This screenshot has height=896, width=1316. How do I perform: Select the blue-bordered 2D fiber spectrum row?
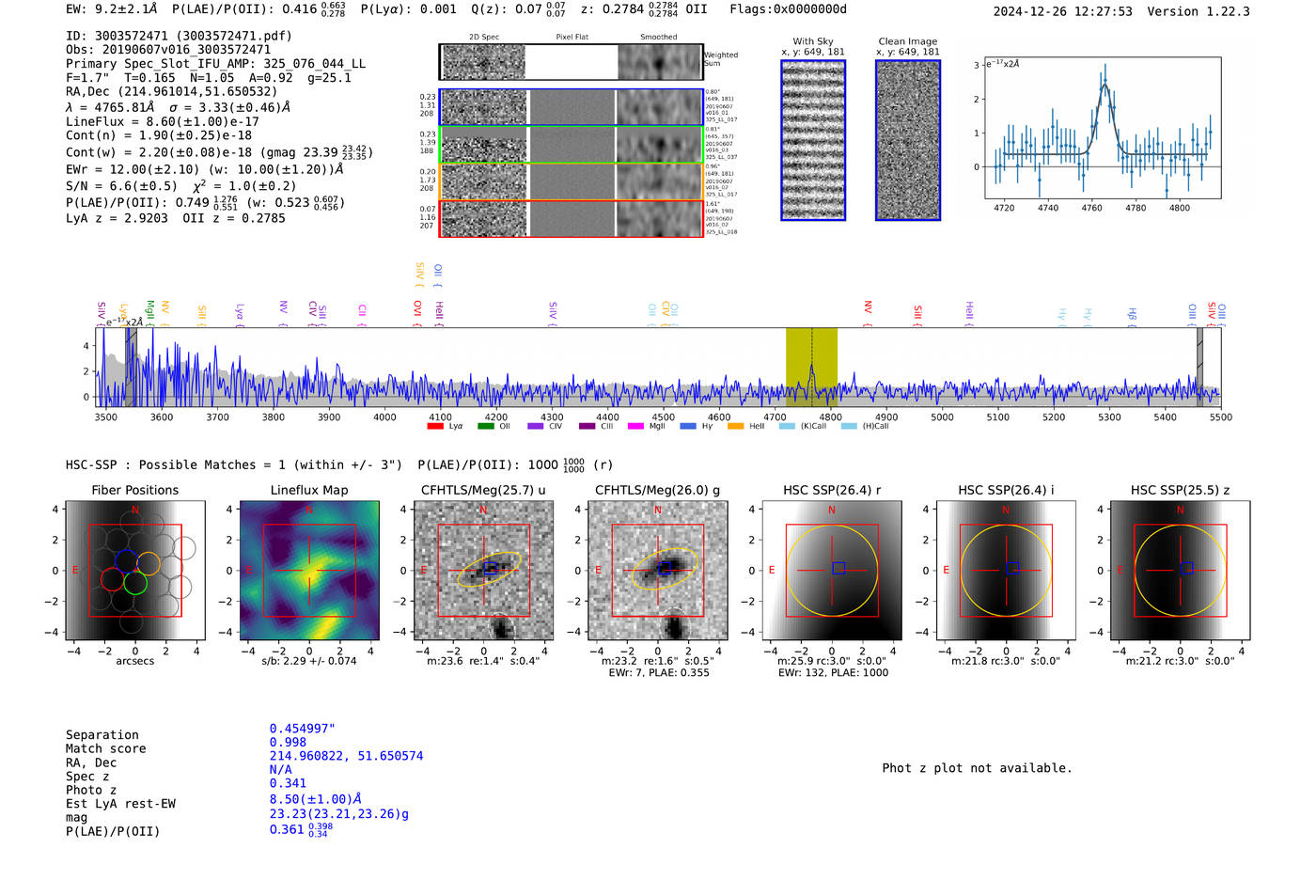click(x=571, y=107)
